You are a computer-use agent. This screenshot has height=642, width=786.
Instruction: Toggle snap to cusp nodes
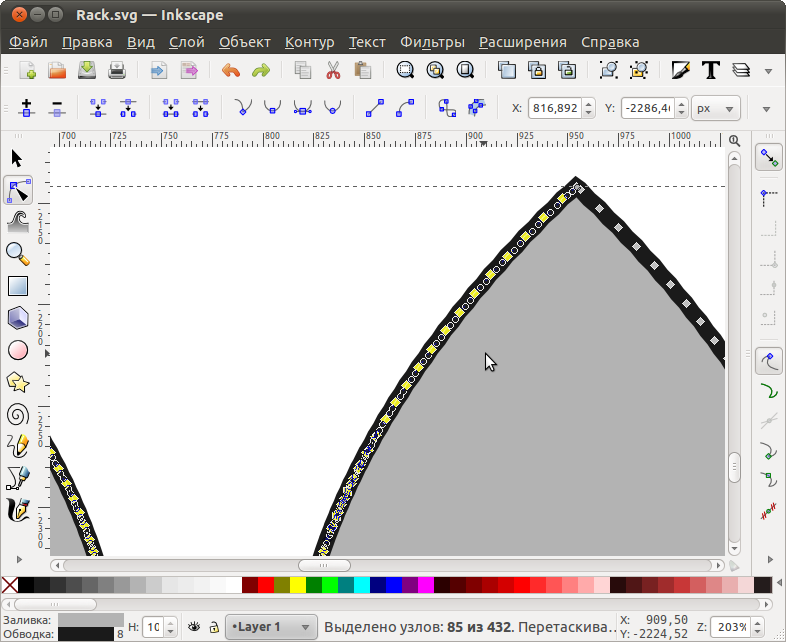[x=769, y=450]
